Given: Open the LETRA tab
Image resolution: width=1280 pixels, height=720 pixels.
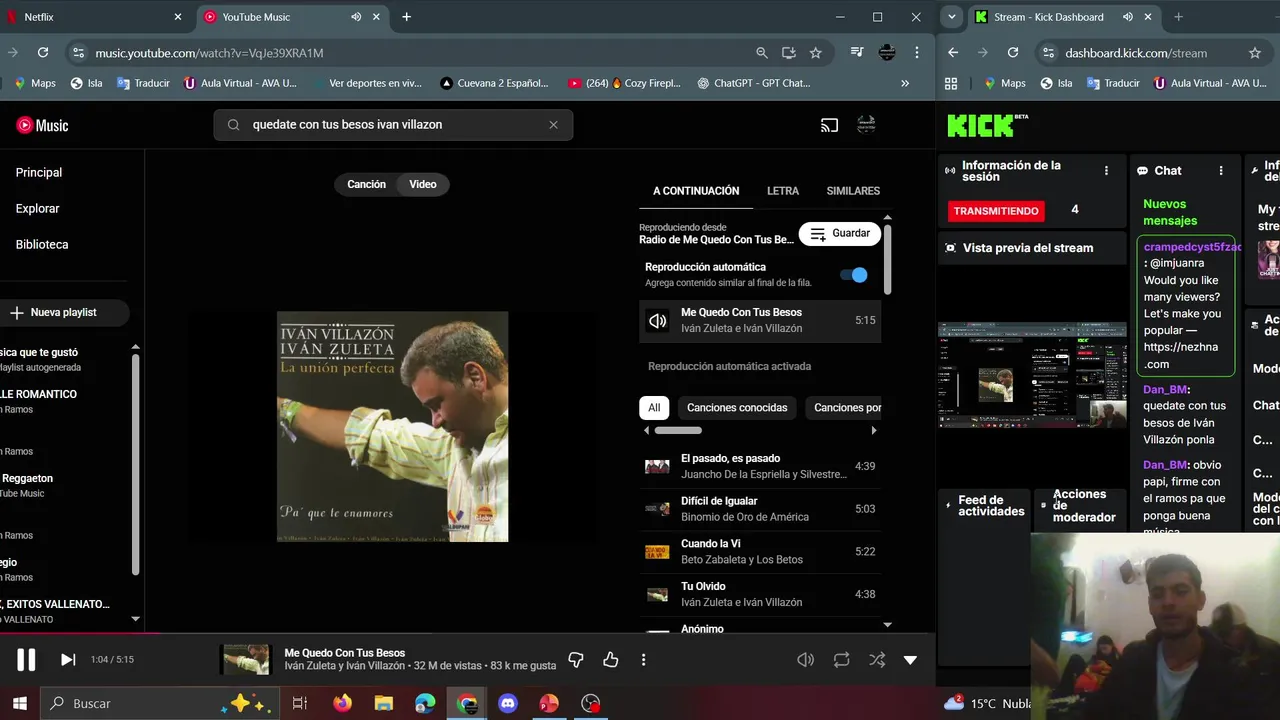Looking at the screenshot, I should pos(783,191).
